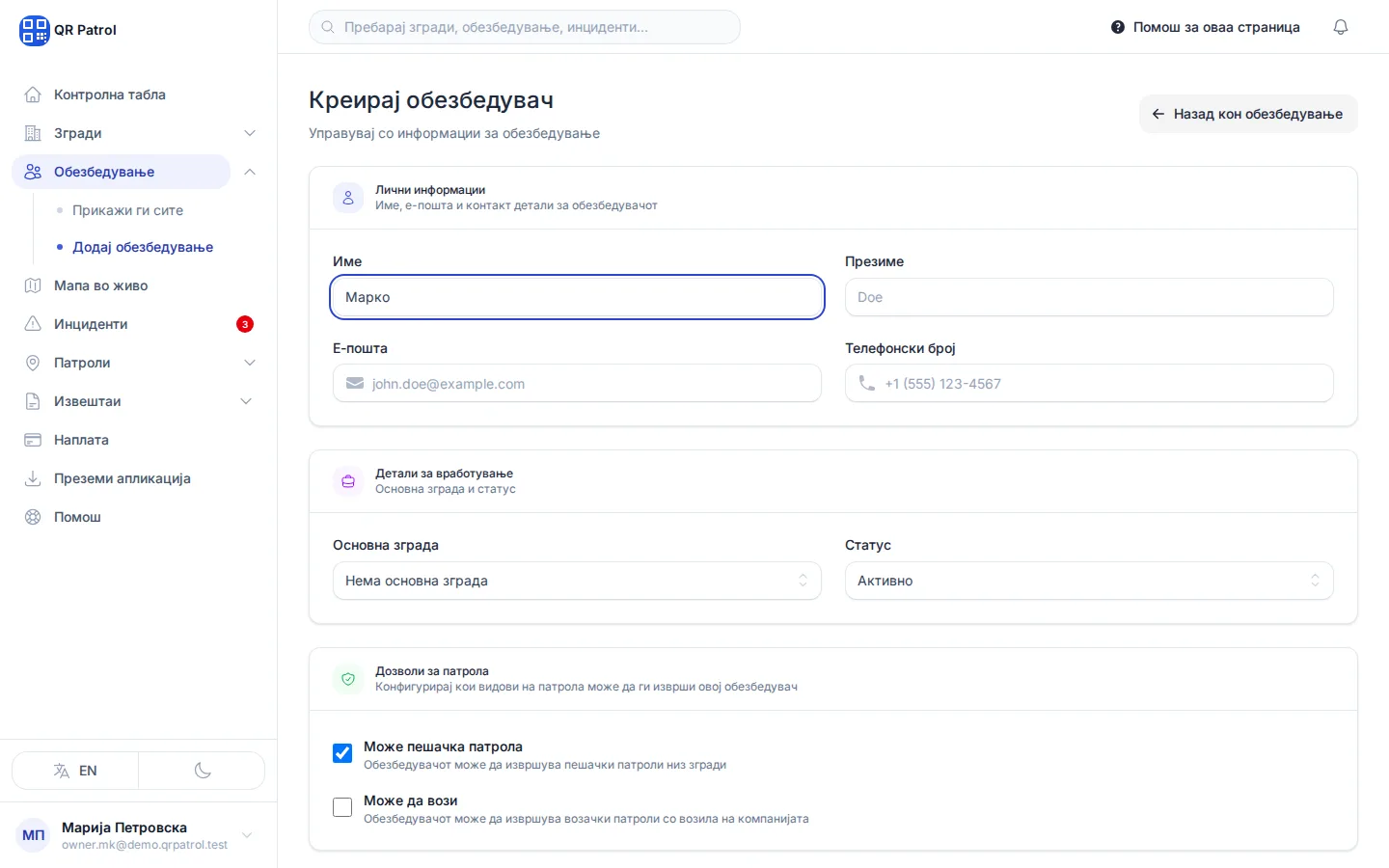This screenshot has width=1389, height=868.
Task: Click the red Инциденти count badge
Action: 245,324
